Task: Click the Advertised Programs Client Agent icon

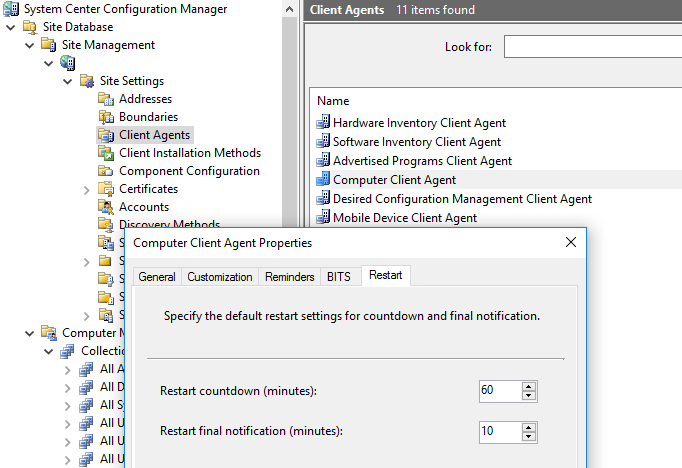Action: [x=323, y=160]
